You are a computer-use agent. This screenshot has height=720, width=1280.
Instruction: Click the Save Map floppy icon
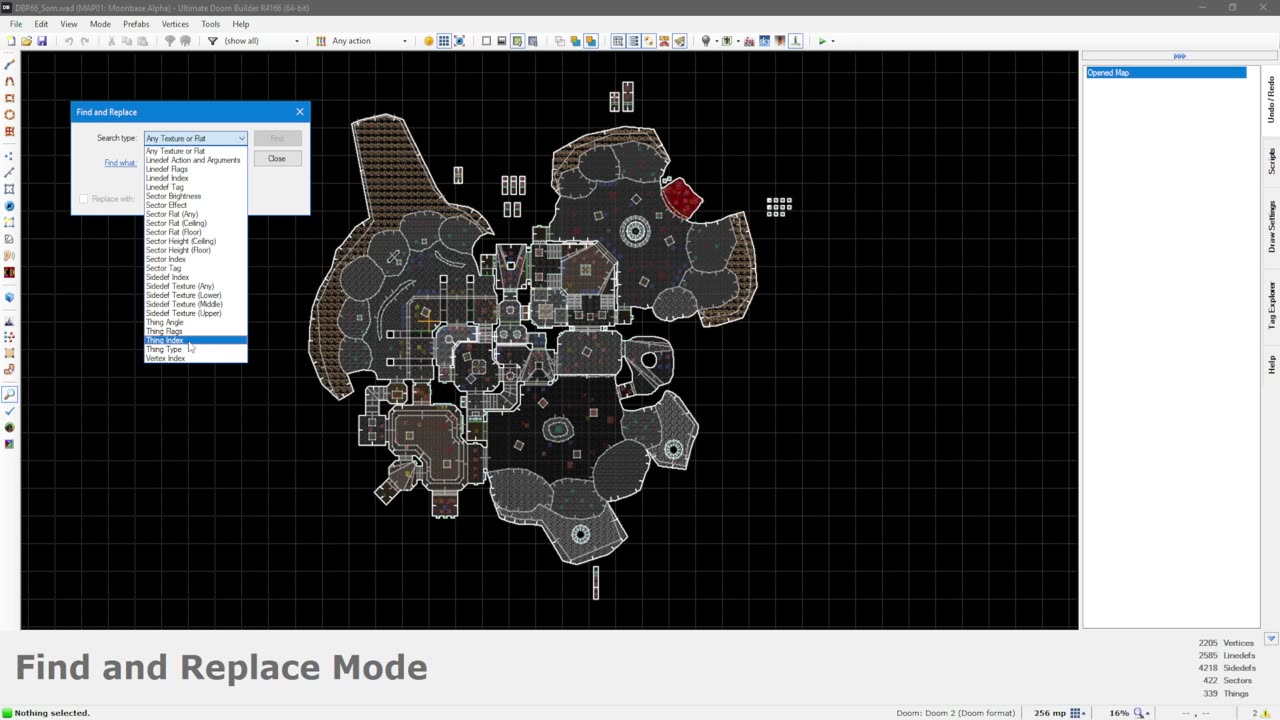(42, 41)
